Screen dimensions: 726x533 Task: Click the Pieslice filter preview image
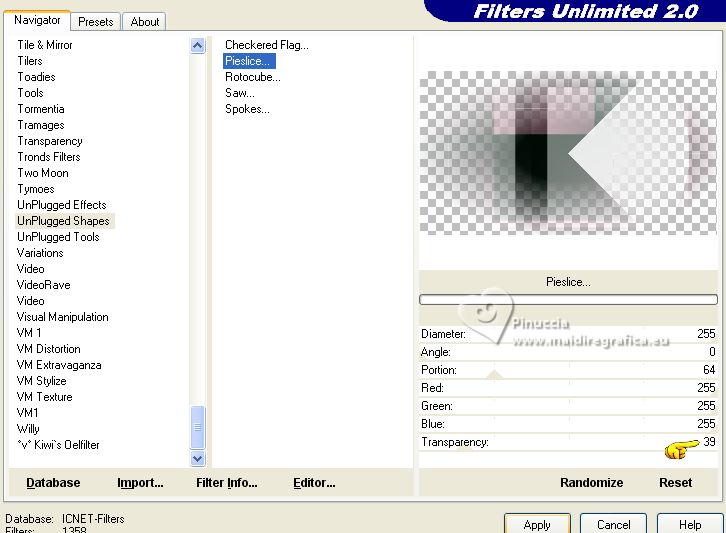pos(568,153)
